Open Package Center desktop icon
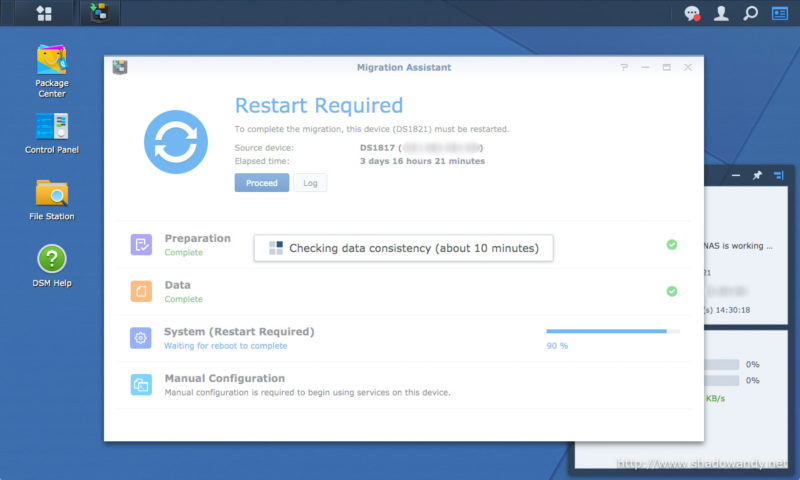 52,71
